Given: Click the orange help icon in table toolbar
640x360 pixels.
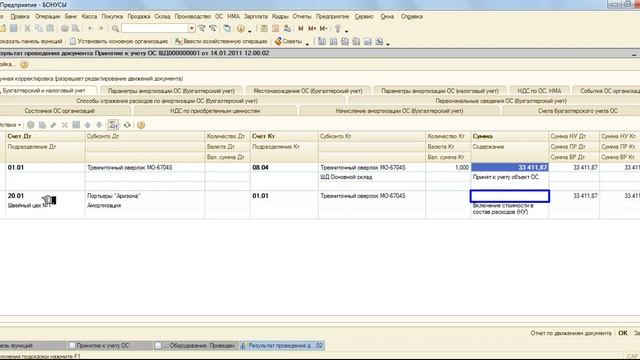Looking at the screenshot, I should tap(141, 125).
